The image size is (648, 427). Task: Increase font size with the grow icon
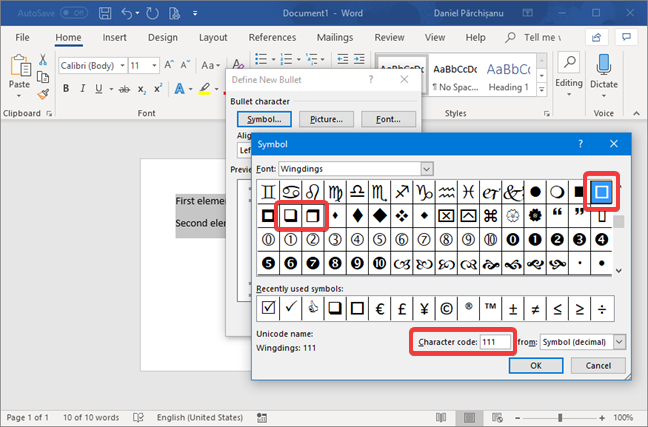[x=169, y=65]
